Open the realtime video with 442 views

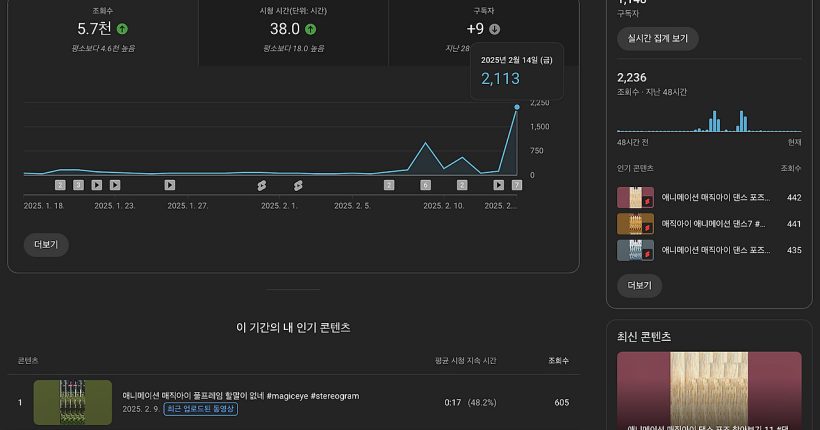715,198
